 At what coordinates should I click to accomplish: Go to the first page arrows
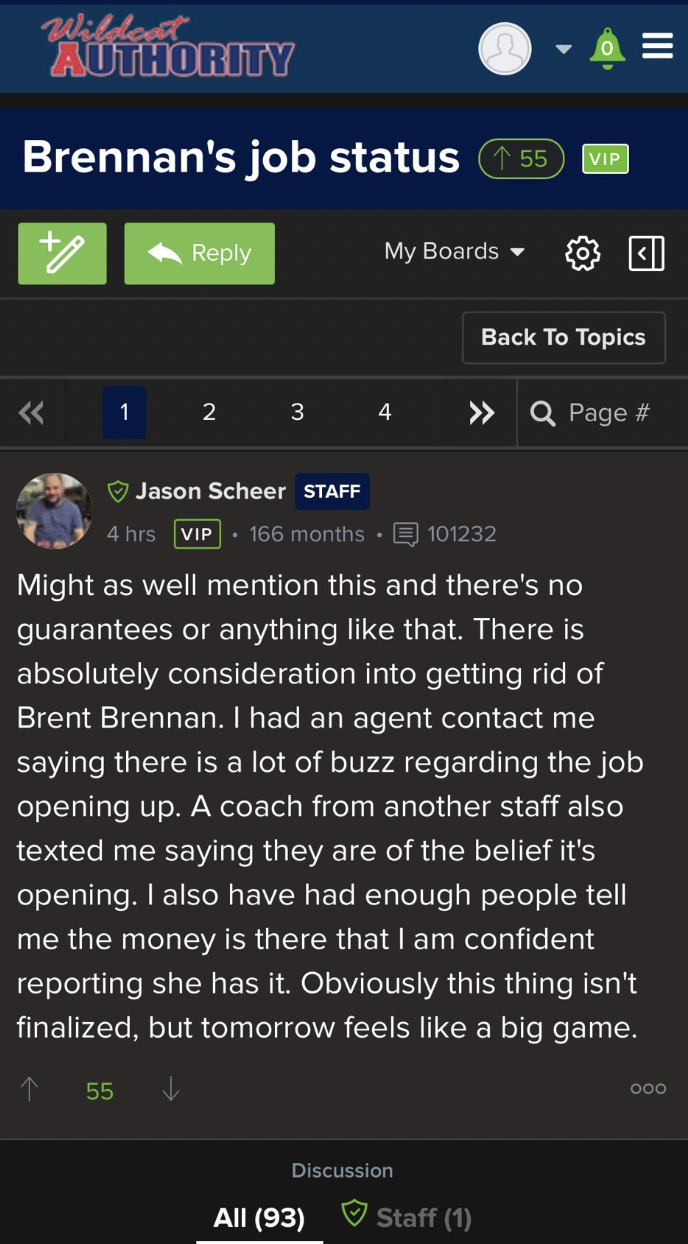tap(31, 413)
